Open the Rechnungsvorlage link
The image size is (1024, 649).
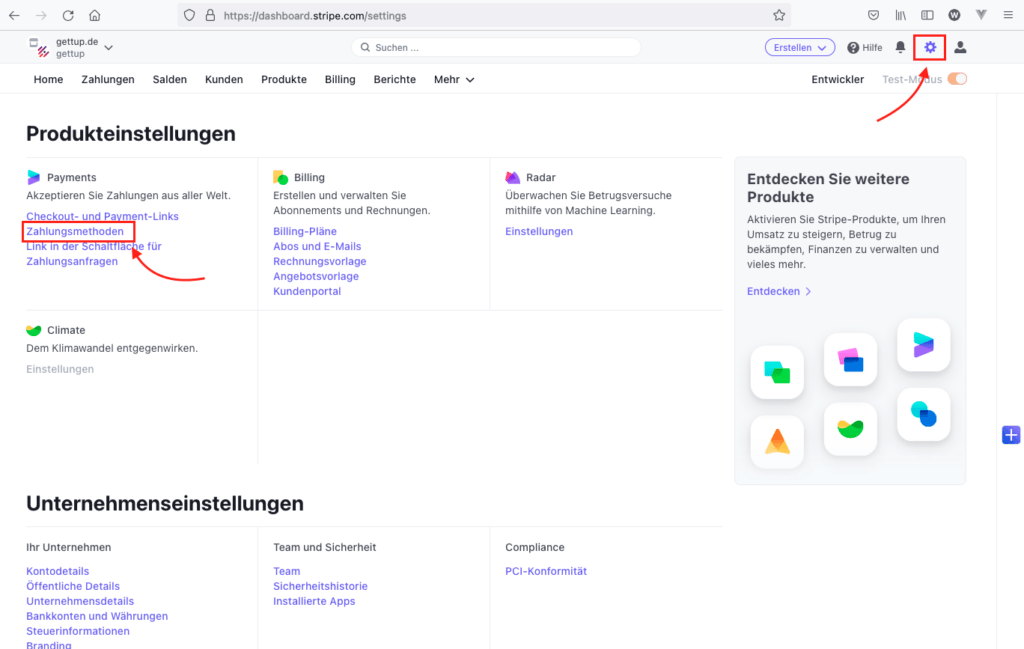(x=319, y=261)
